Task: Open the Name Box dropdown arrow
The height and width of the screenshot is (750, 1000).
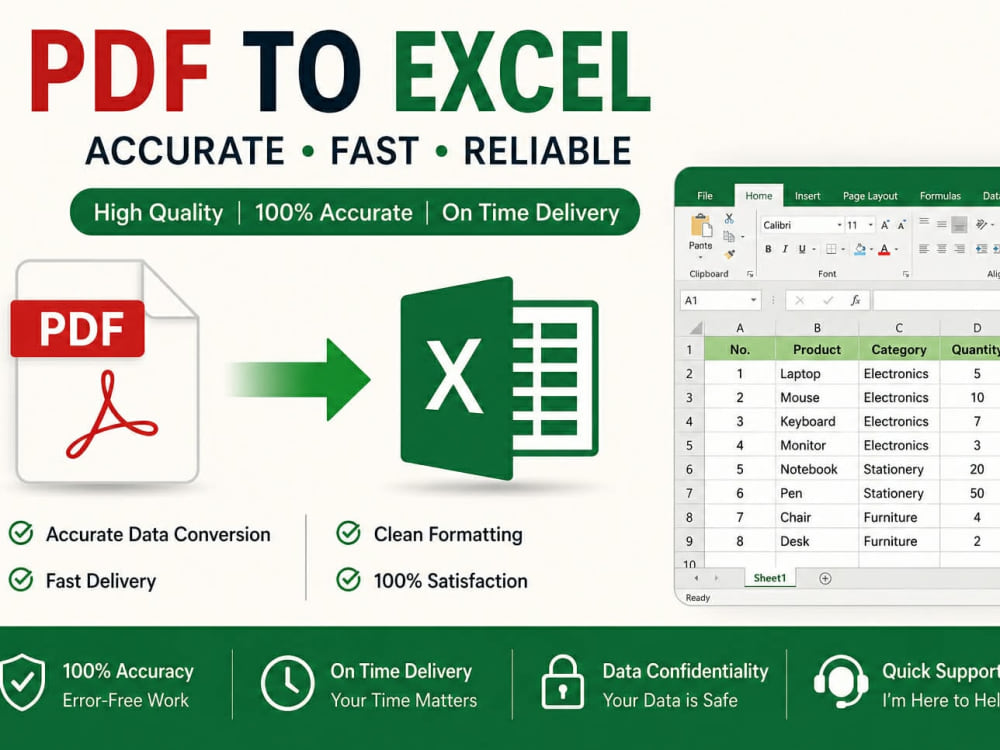Action: [753, 300]
